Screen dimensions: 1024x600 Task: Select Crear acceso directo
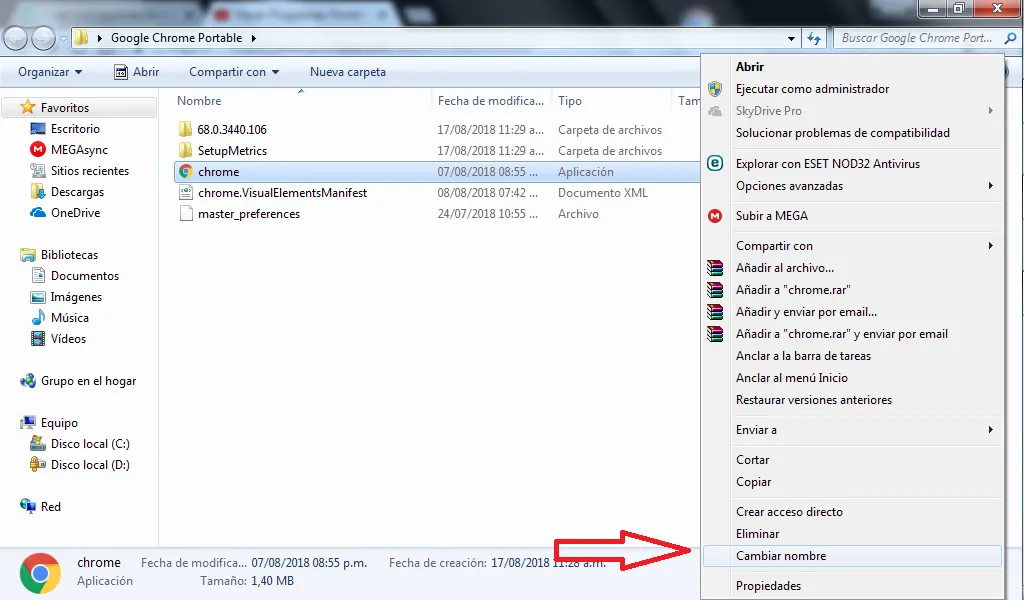pyautogui.click(x=852, y=512)
